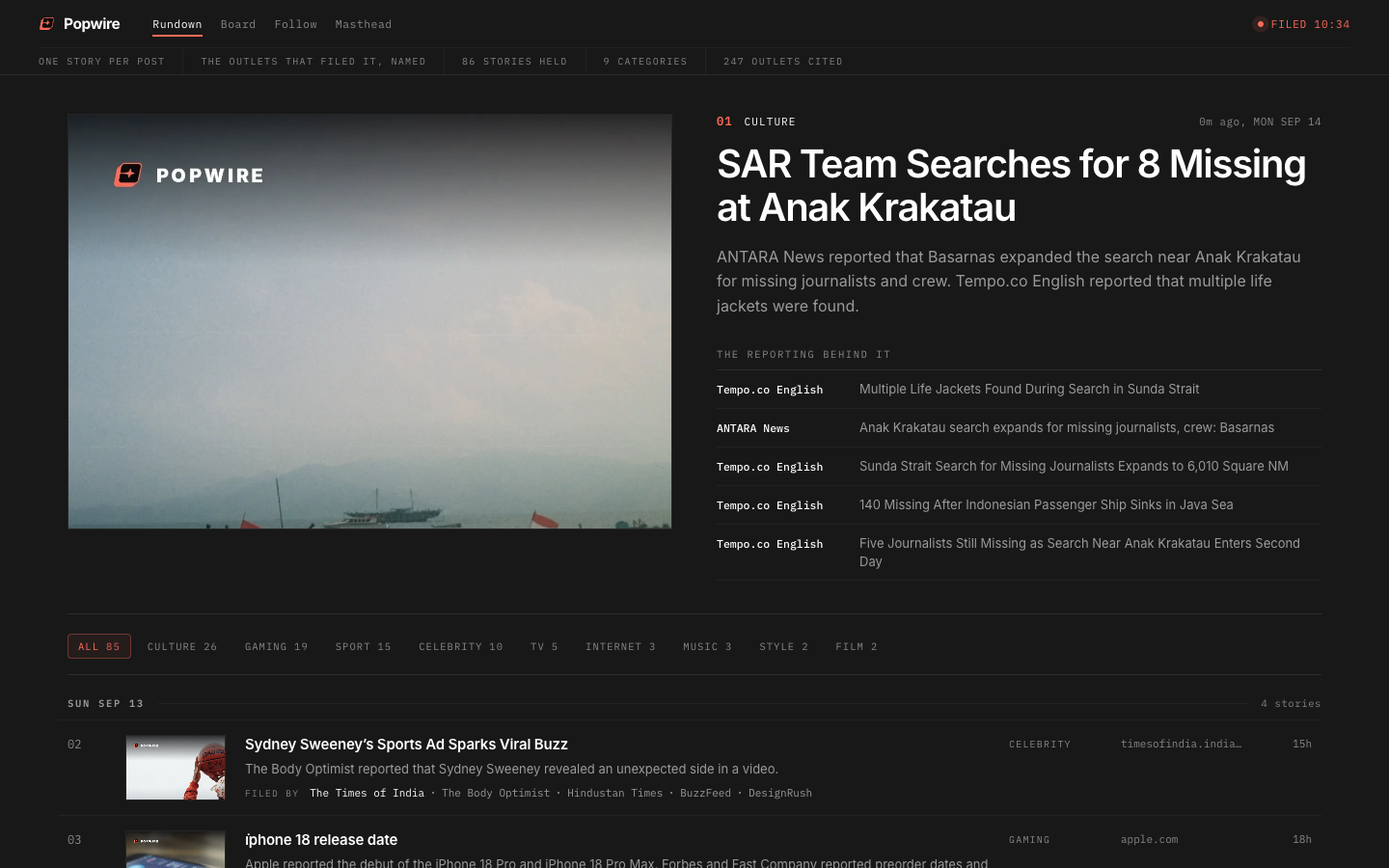Open 'Five Journalists Still Missing' article
This screenshot has width=1389, height=868.
[1079, 553]
